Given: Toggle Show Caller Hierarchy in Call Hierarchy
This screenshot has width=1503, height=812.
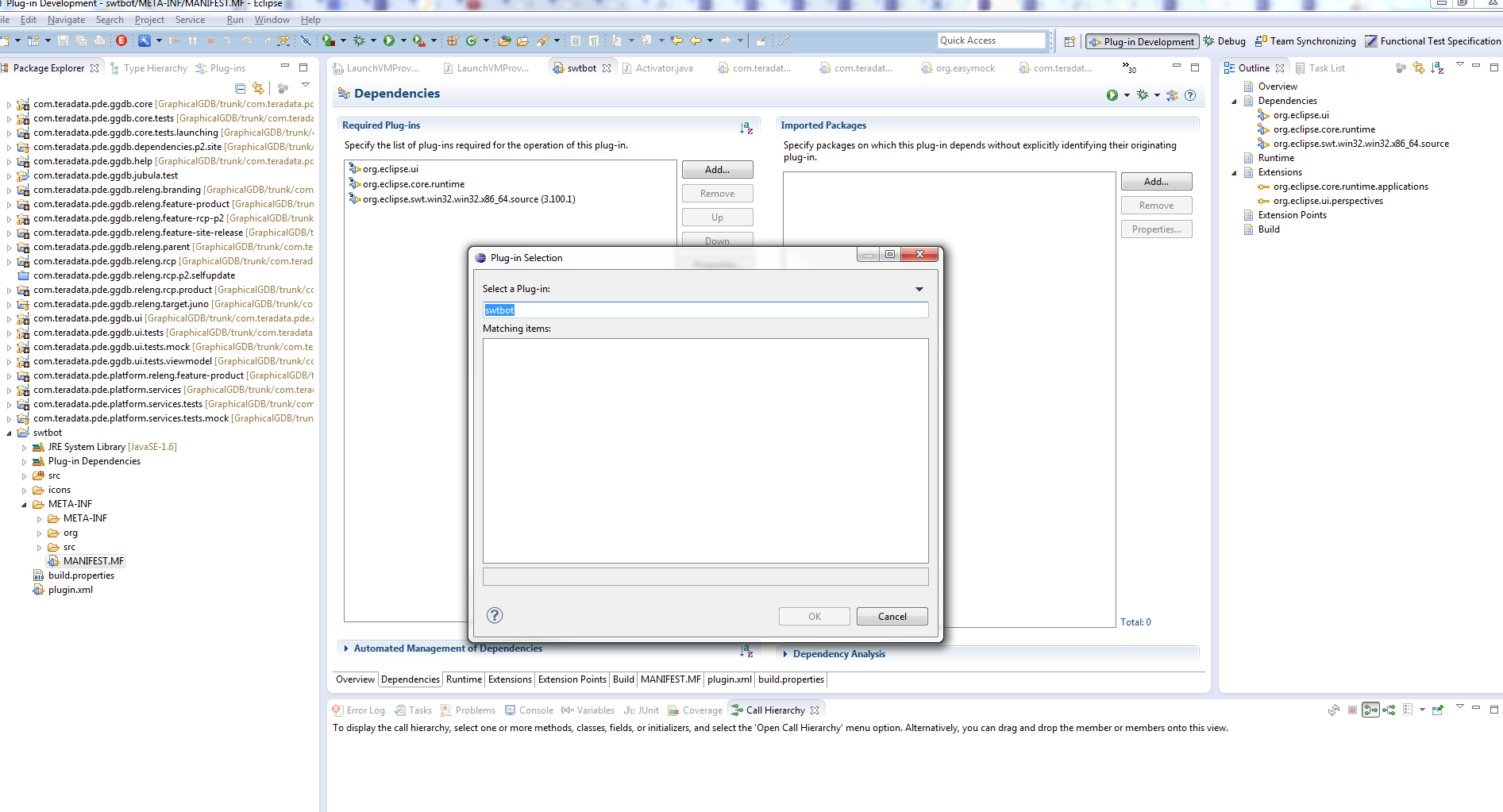Looking at the screenshot, I should pos(1370,710).
